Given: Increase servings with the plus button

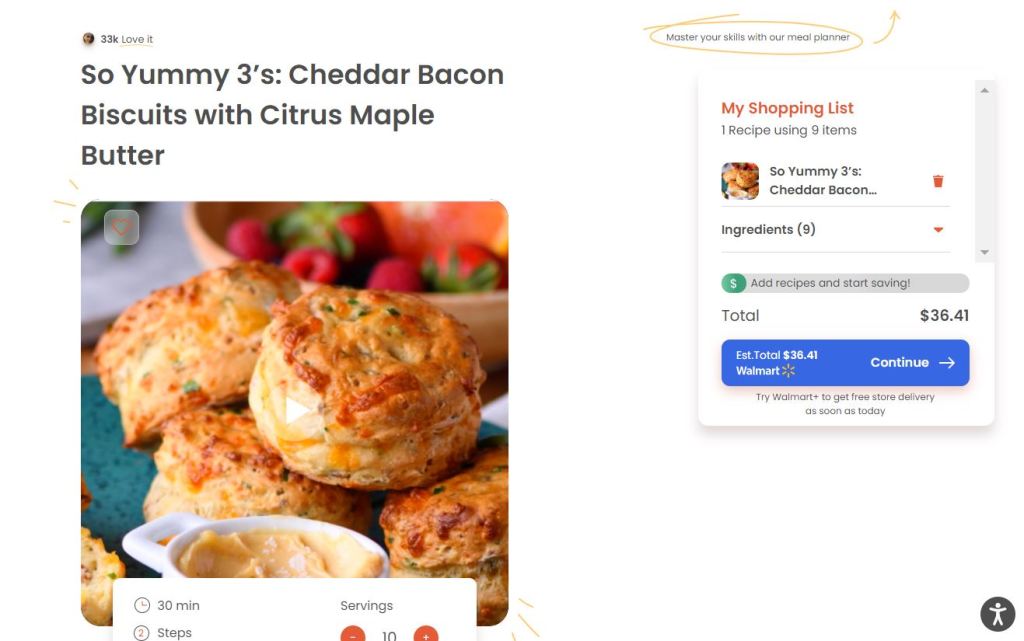Looking at the screenshot, I should coord(426,634).
